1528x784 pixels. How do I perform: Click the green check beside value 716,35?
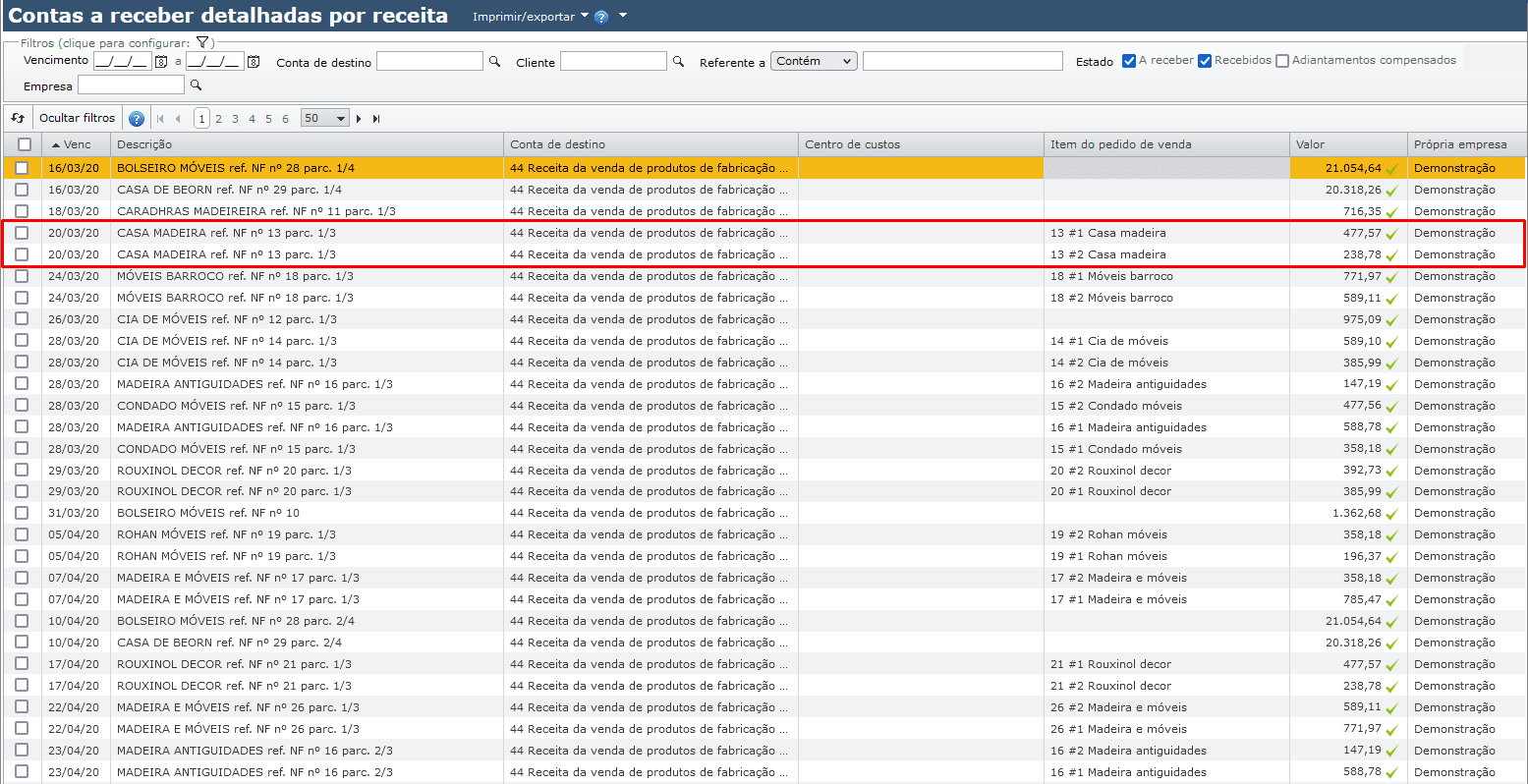pyautogui.click(x=1391, y=212)
